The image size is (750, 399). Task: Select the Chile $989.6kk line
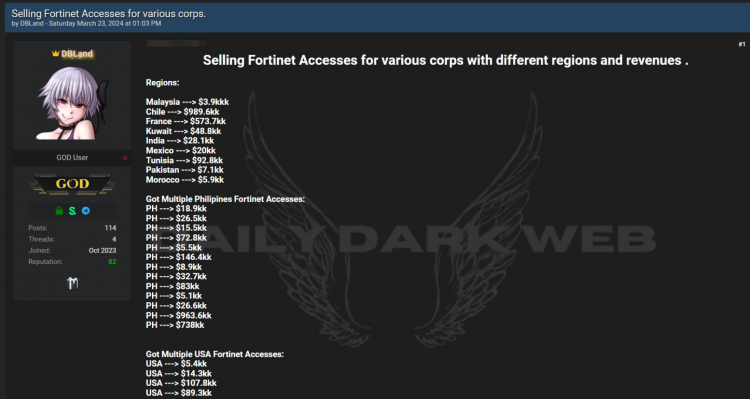pos(183,111)
